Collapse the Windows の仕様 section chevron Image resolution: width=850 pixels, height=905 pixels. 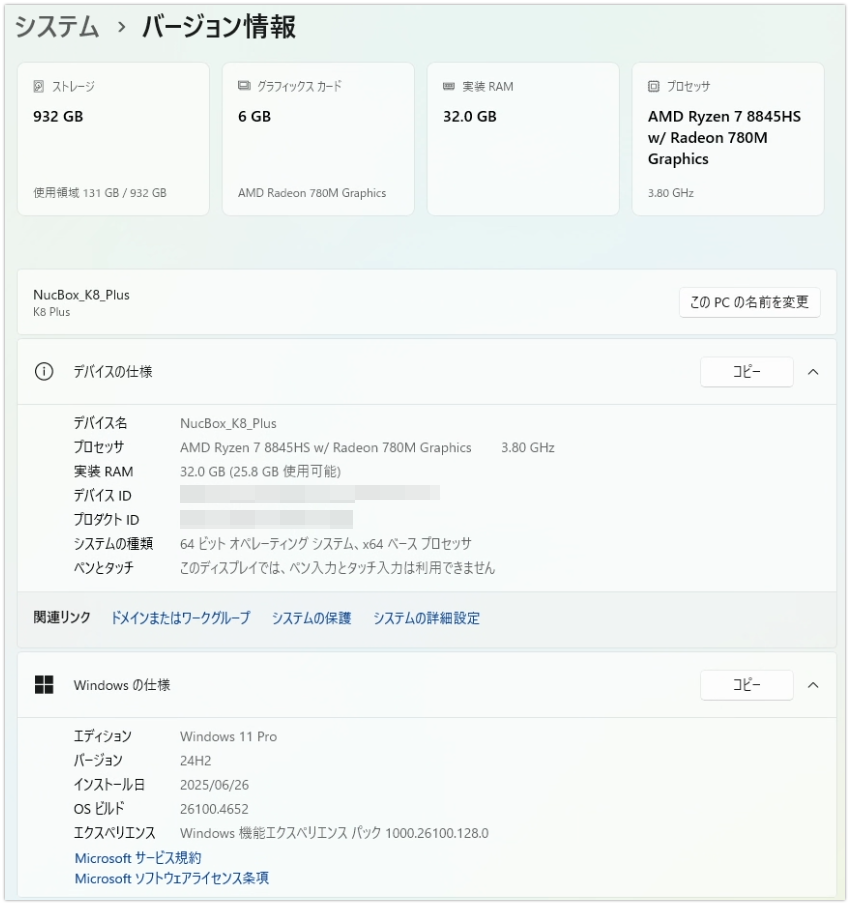[x=813, y=685]
